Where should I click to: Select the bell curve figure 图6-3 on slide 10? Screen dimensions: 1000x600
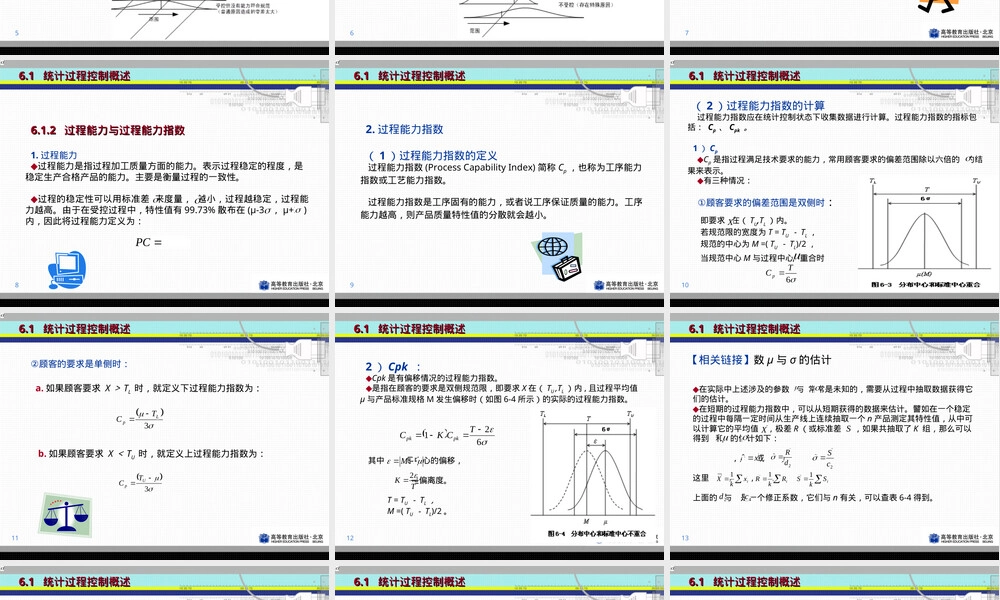(x=925, y=233)
